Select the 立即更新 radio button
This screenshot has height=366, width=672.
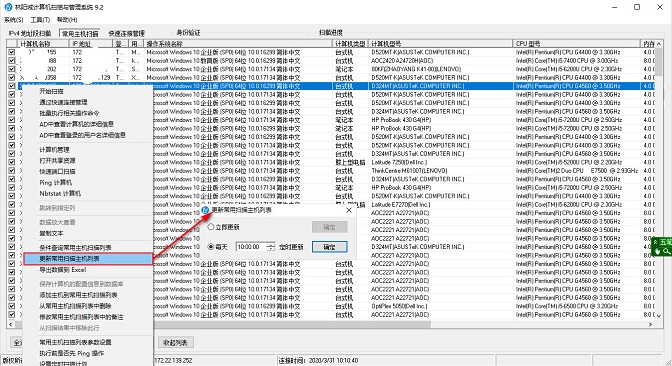pos(210,227)
